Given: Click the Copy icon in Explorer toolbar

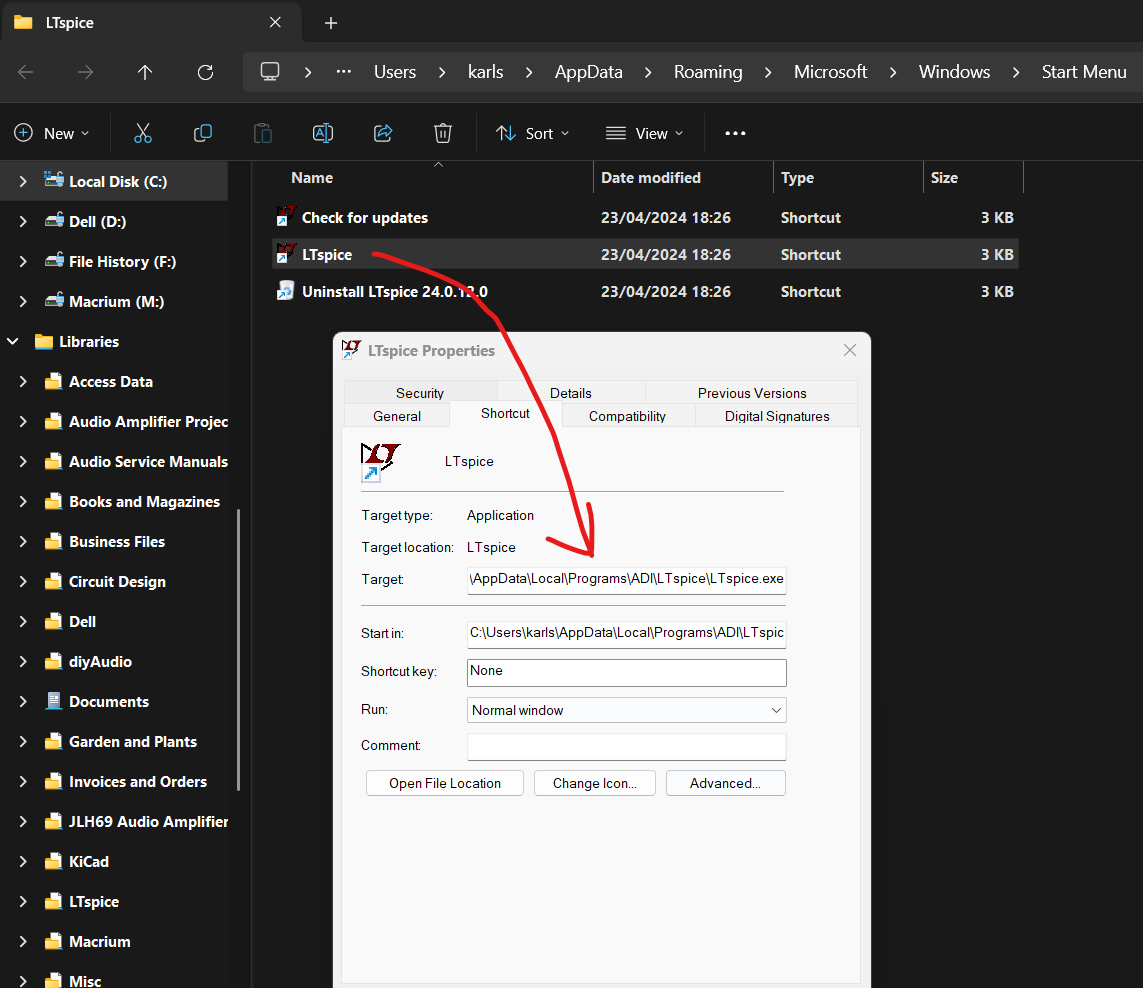Looking at the screenshot, I should (x=203, y=133).
